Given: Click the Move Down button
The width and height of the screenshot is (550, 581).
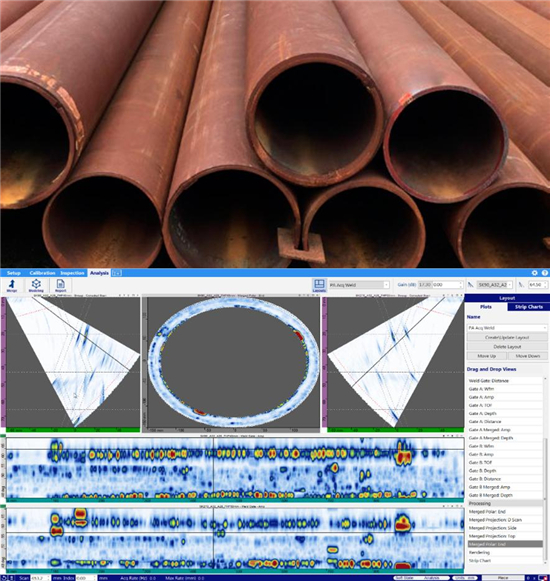Looking at the screenshot, I should (527, 356).
